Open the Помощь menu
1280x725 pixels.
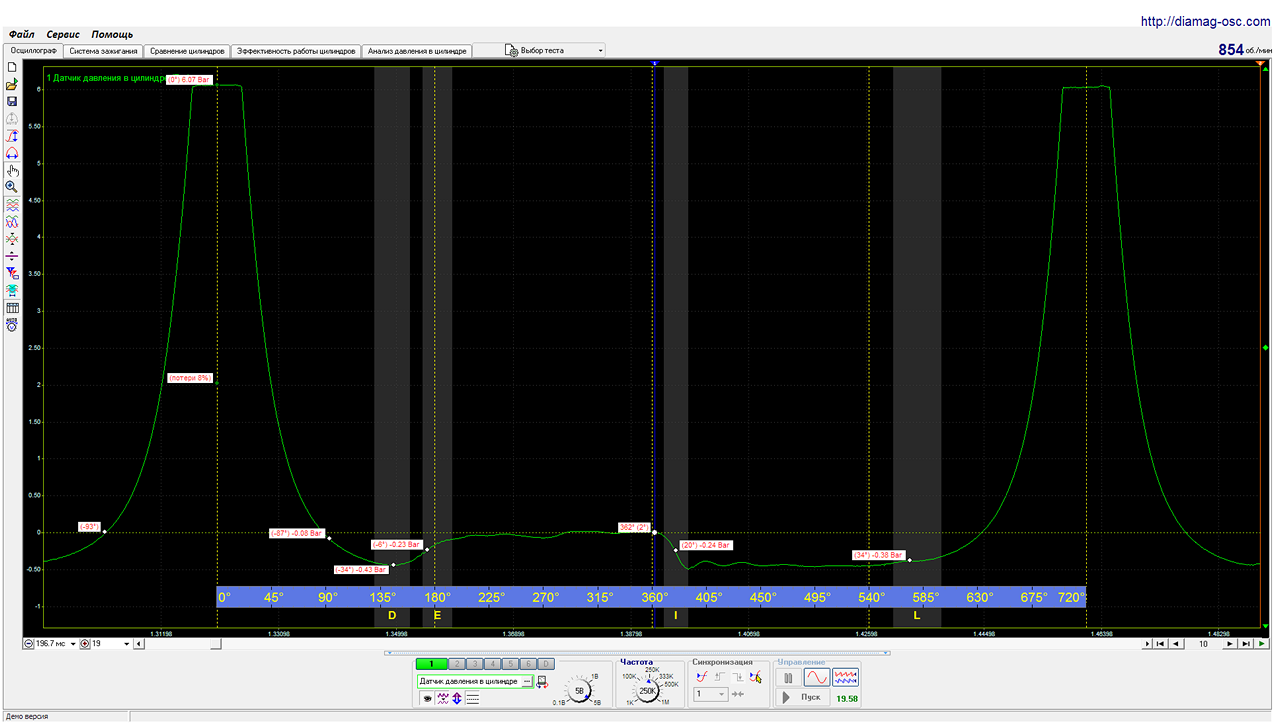(x=112, y=34)
